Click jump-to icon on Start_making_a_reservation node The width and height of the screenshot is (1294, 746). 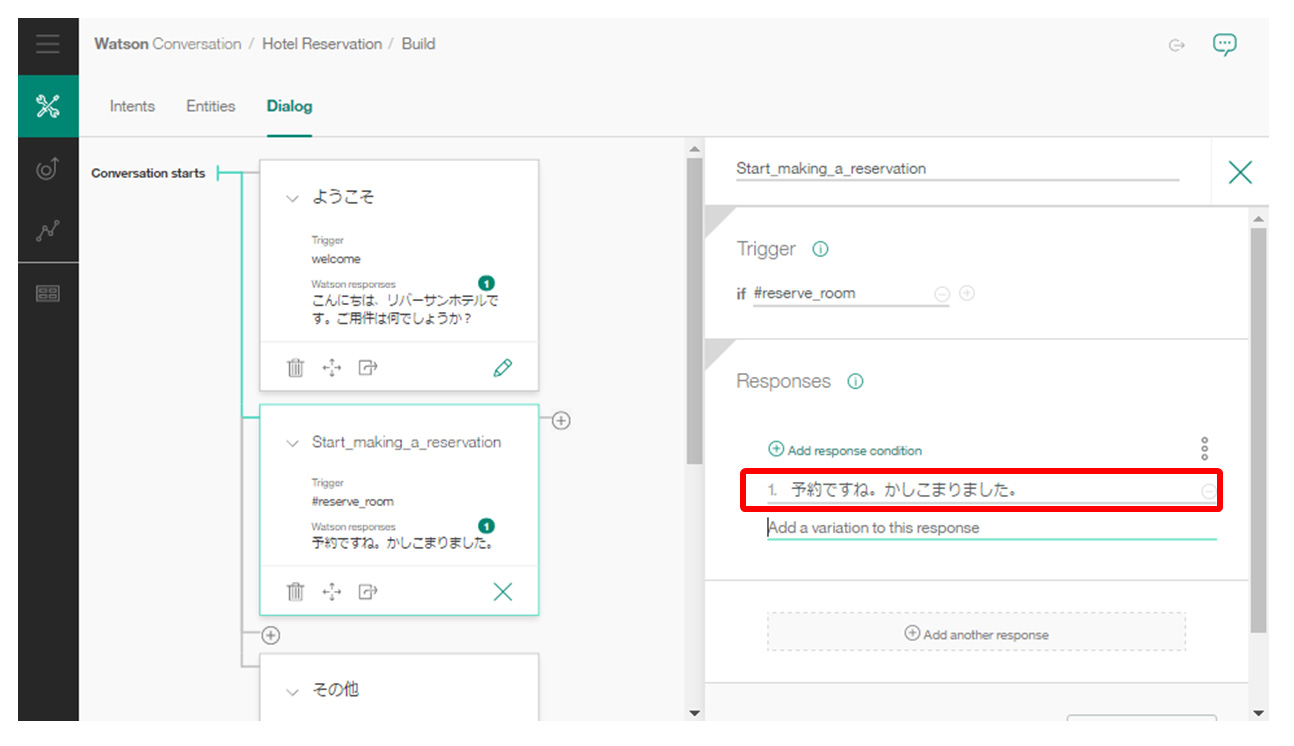point(368,592)
